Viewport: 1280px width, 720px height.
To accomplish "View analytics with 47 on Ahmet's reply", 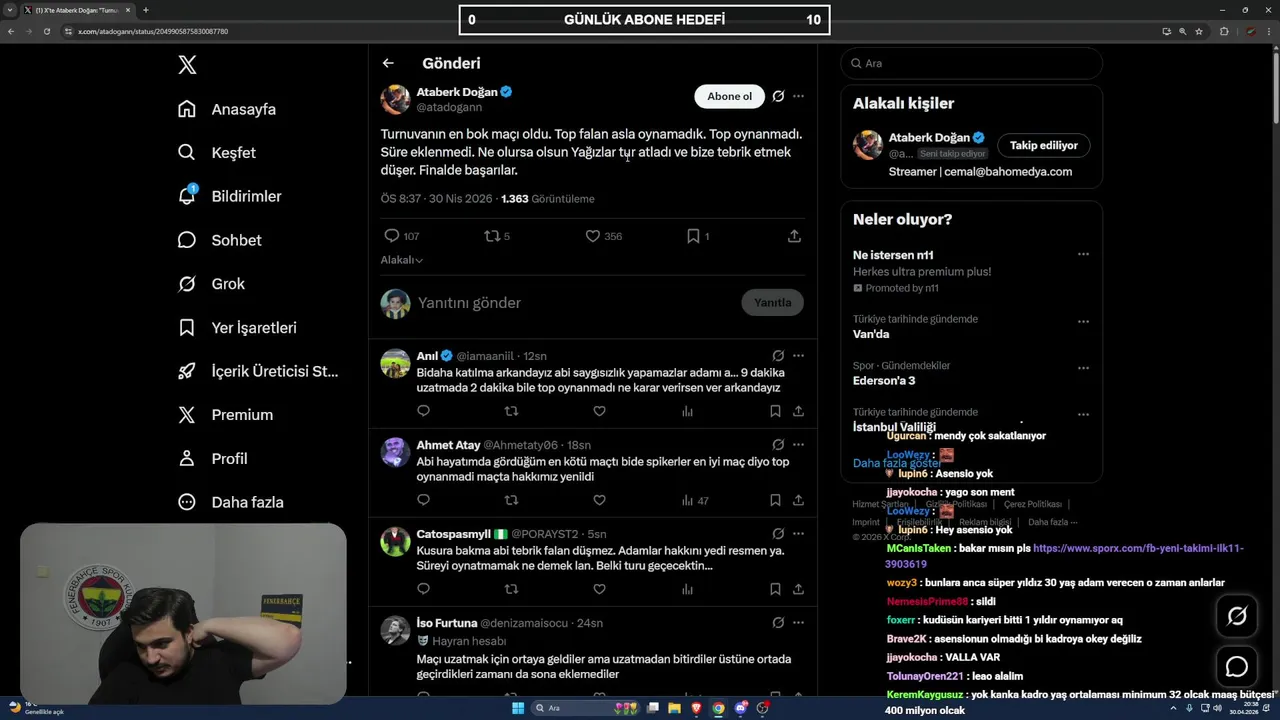I will point(695,500).
